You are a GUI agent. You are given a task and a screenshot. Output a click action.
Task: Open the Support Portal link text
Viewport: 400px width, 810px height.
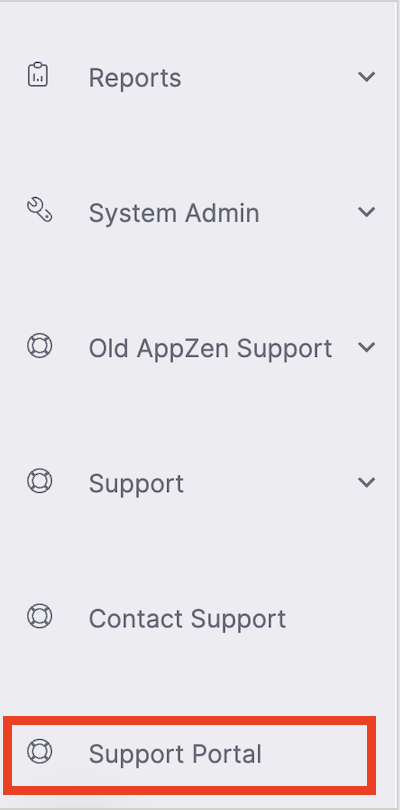click(x=175, y=754)
